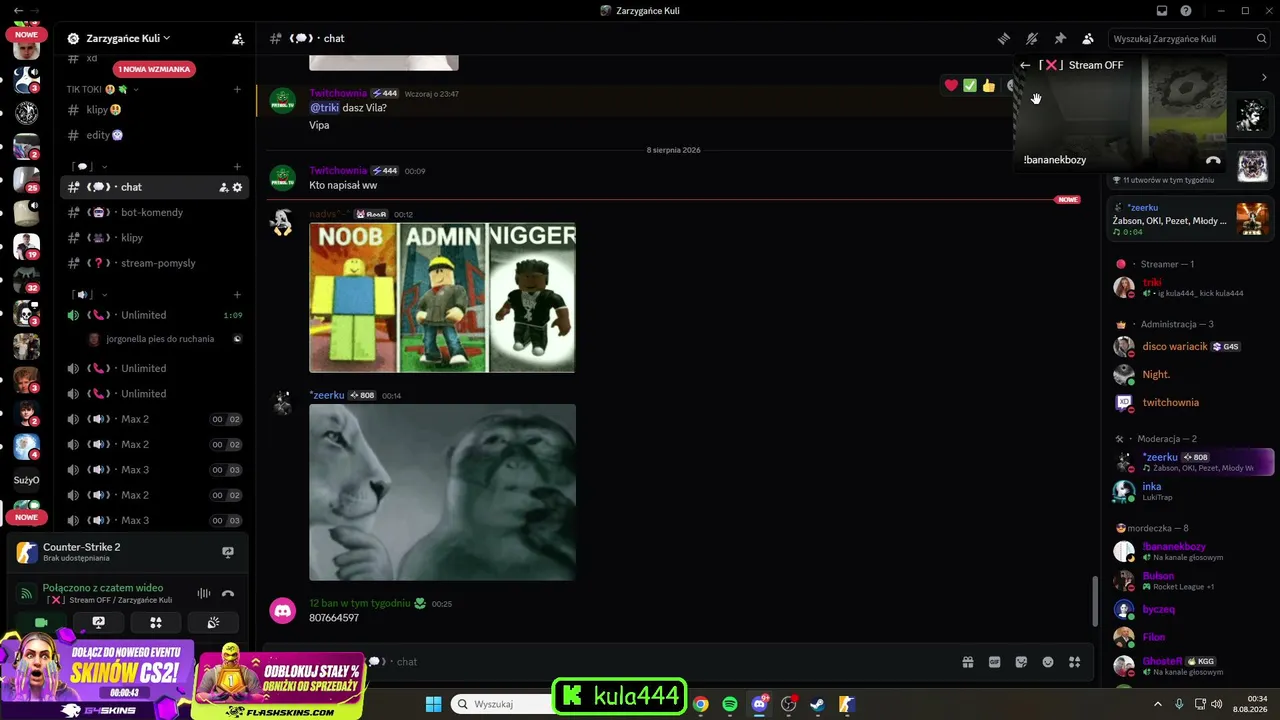Open Steam from the taskbar
The height and width of the screenshot is (720, 1280).
[x=817, y=704]
